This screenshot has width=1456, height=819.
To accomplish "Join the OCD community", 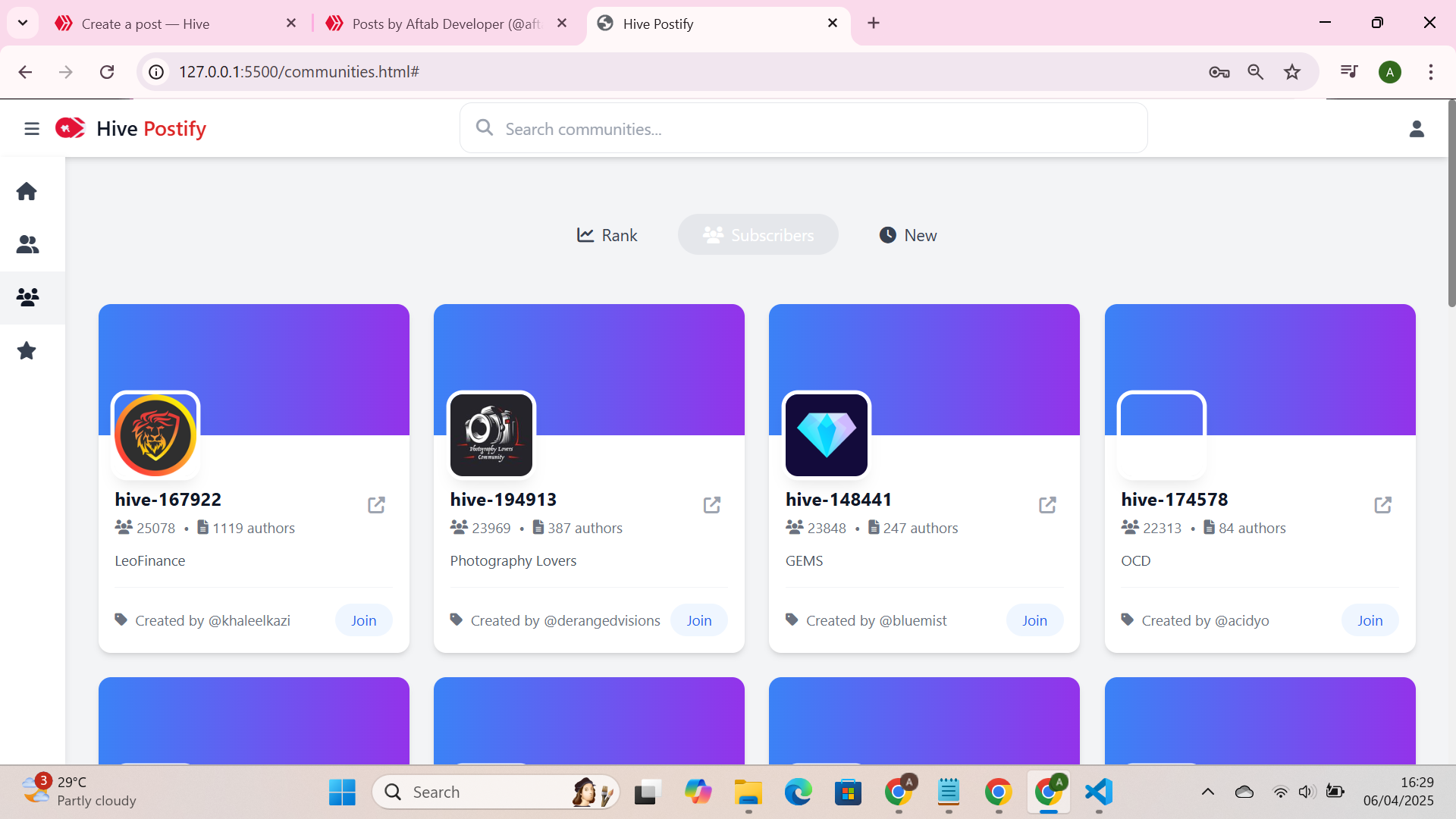I will point(1370,620).
